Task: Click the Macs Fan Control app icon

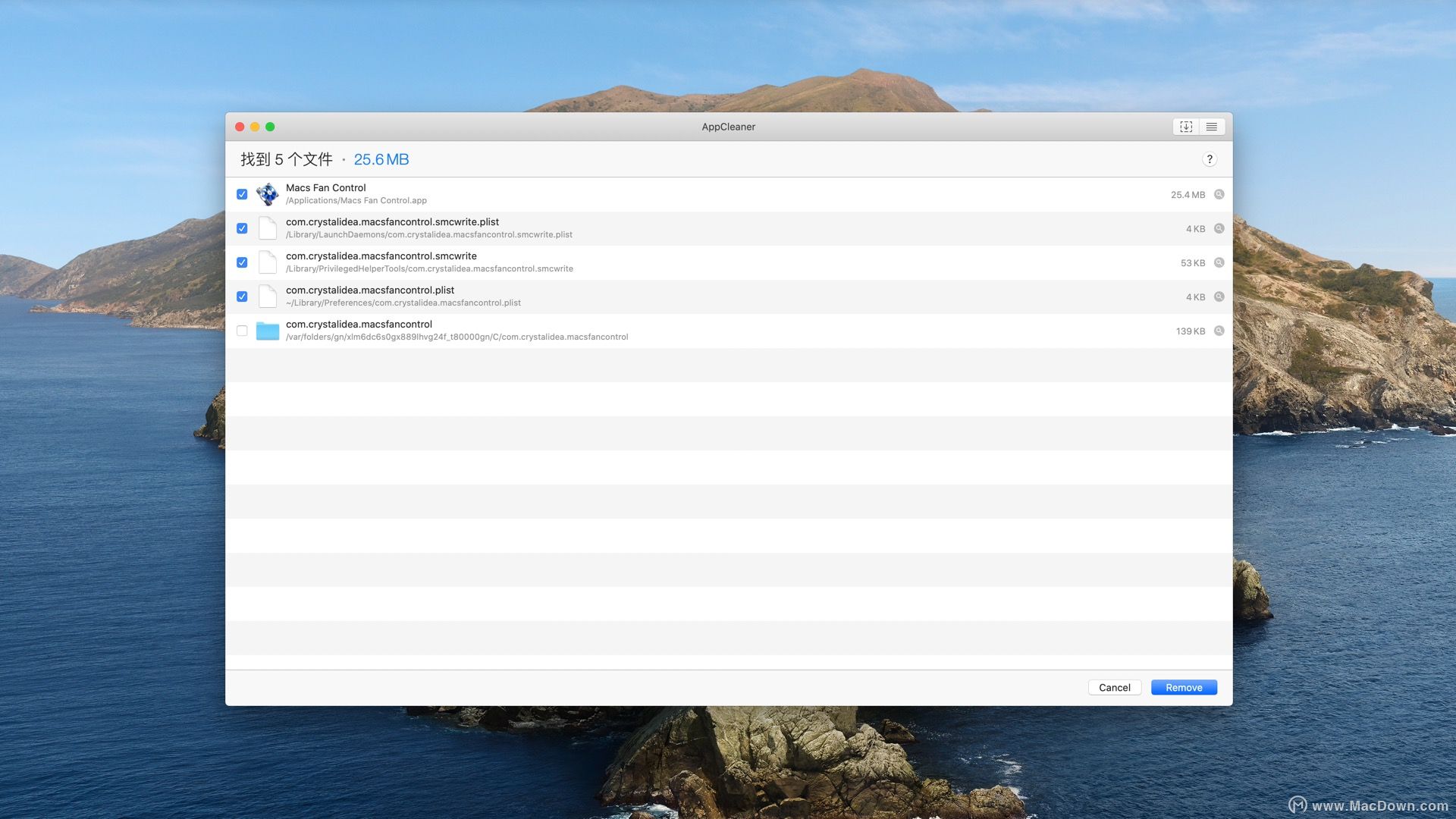Action: [x=267, y=194]
